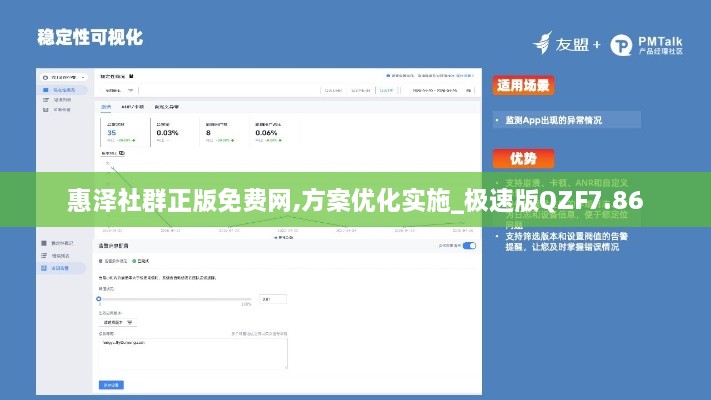Open the blue notice link at top right
711x400 pixels.
click(430, 76)
